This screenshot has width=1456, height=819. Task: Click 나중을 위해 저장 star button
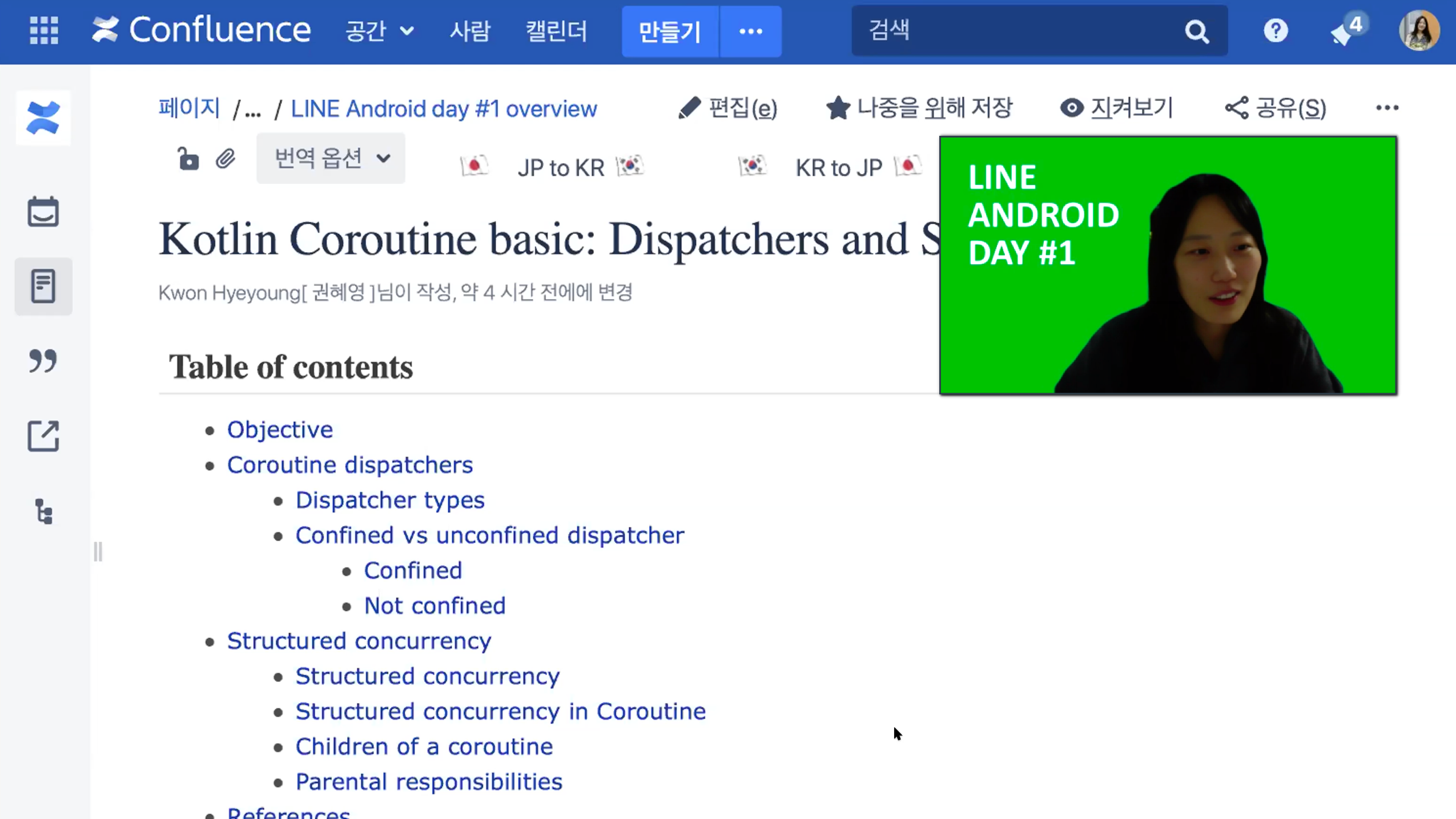919,107
